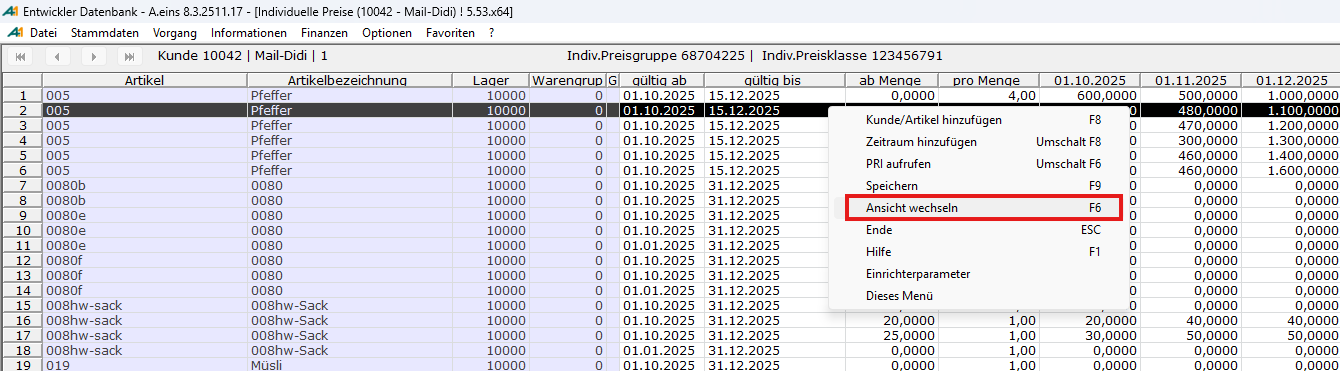
Task: Select PRI aufrufen in context menu
Action: point(982,164)
